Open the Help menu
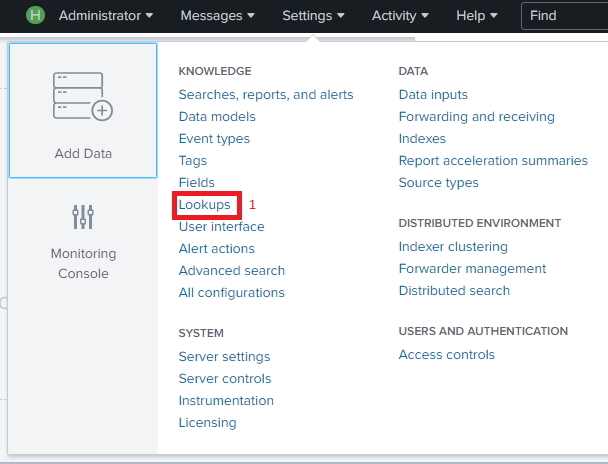The width and height of the screenshot is (608, 464). point(476,16)
